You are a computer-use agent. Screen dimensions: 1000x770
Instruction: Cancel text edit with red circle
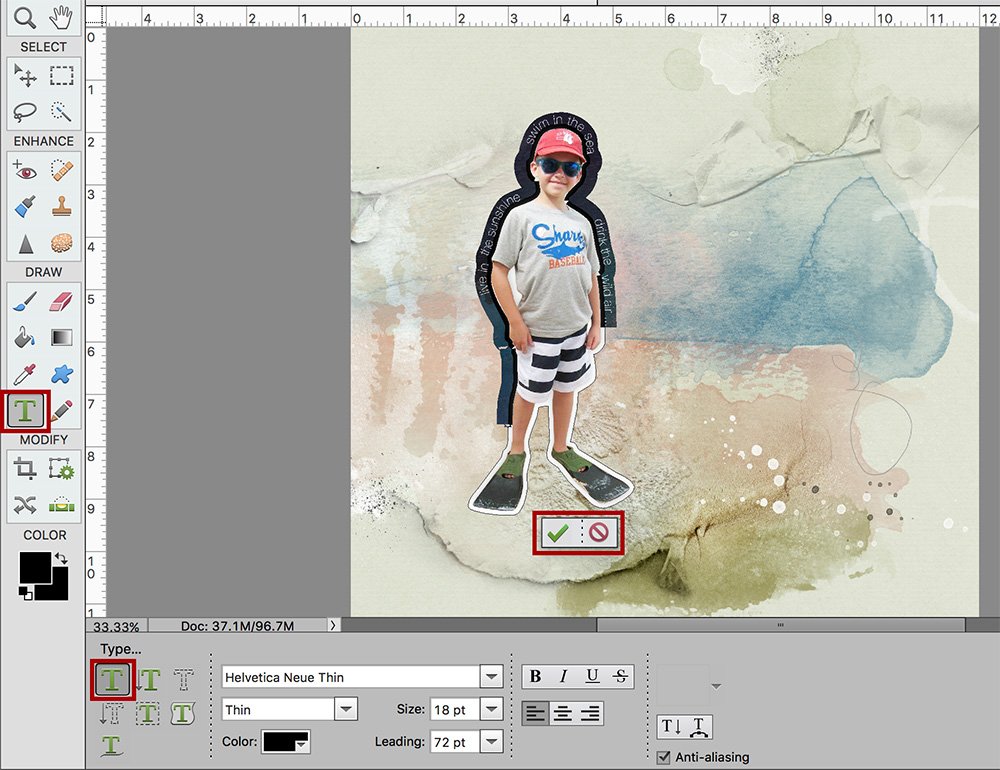(599, 532)
